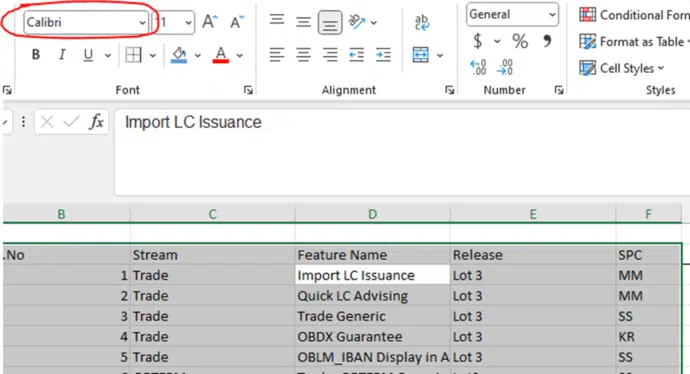This screenshot has width=690, height=374.
Task: Confirm formula bar entry checkmark
Action: point(71,121)
